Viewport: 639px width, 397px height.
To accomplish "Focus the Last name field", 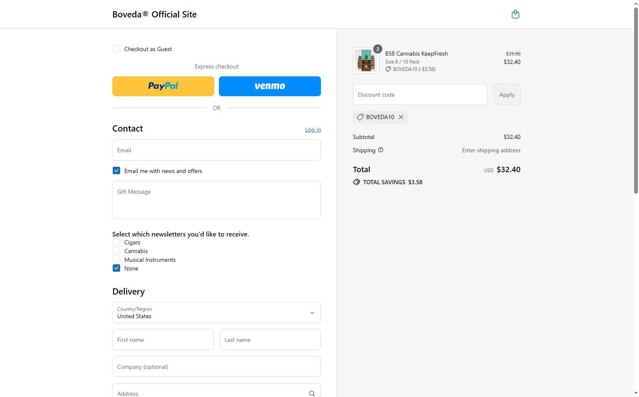I will 270,340.
